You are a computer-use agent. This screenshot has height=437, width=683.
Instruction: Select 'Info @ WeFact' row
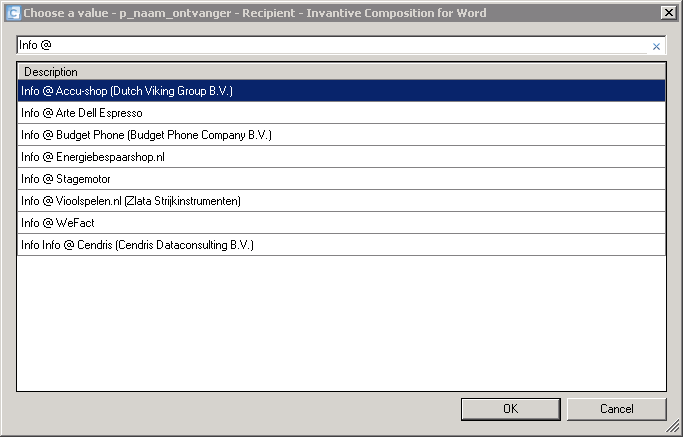(342, 223)
